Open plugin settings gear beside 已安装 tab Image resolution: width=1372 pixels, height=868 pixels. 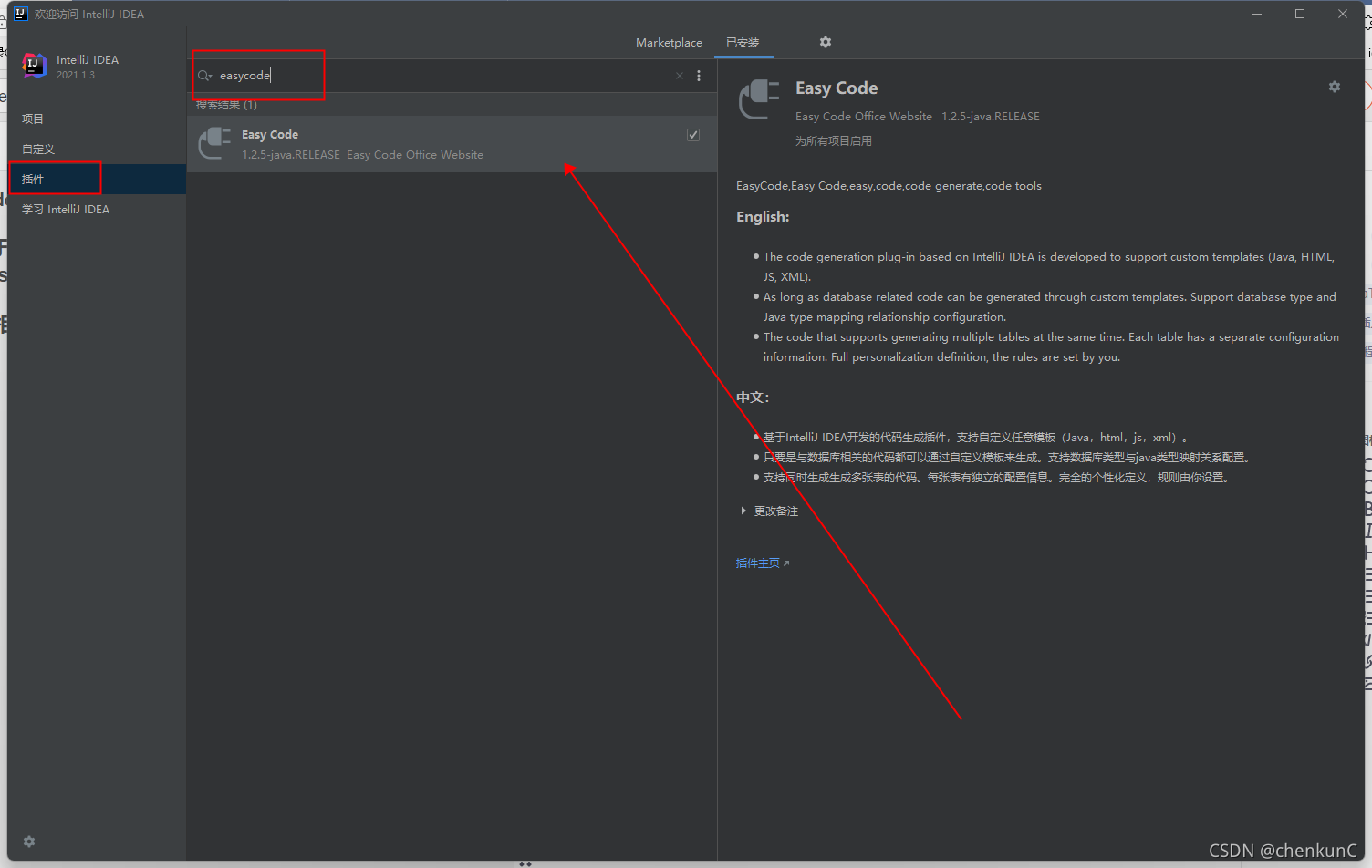(x=826, y=42)
